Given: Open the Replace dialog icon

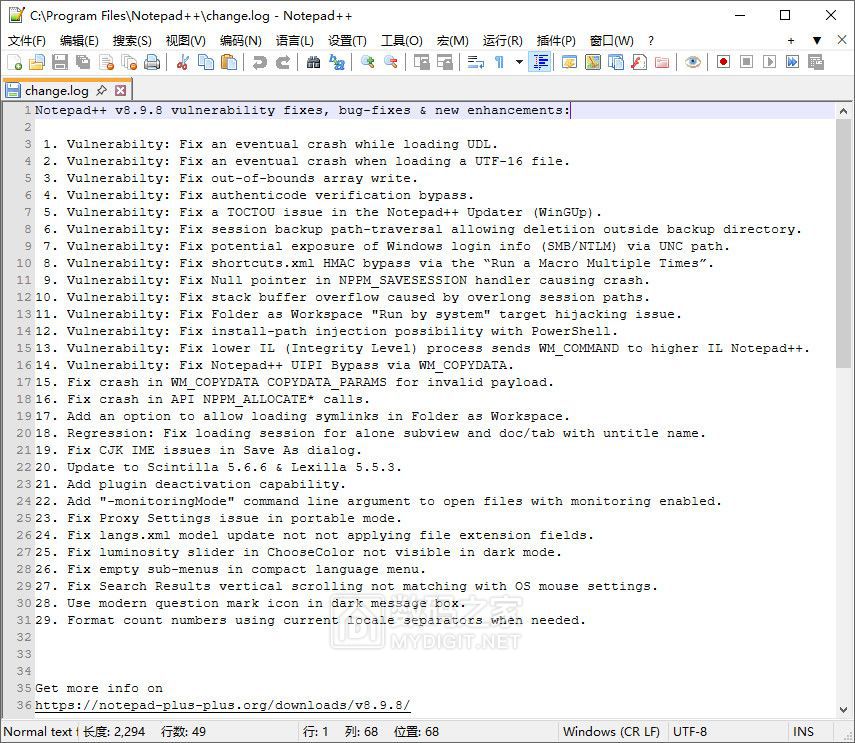Looking at the screenshot, I should 336,62.
